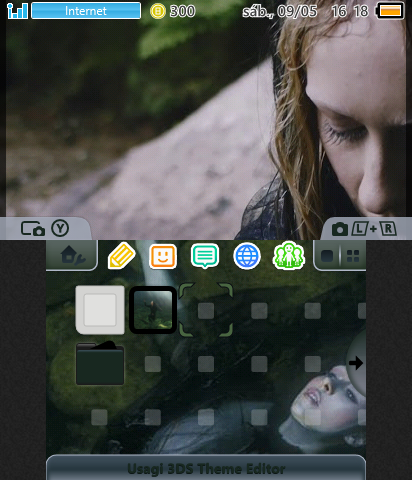Select the waterfall theme thumbnail
The height and width of the screenshot is (480, 412).
tap(153, 310)
